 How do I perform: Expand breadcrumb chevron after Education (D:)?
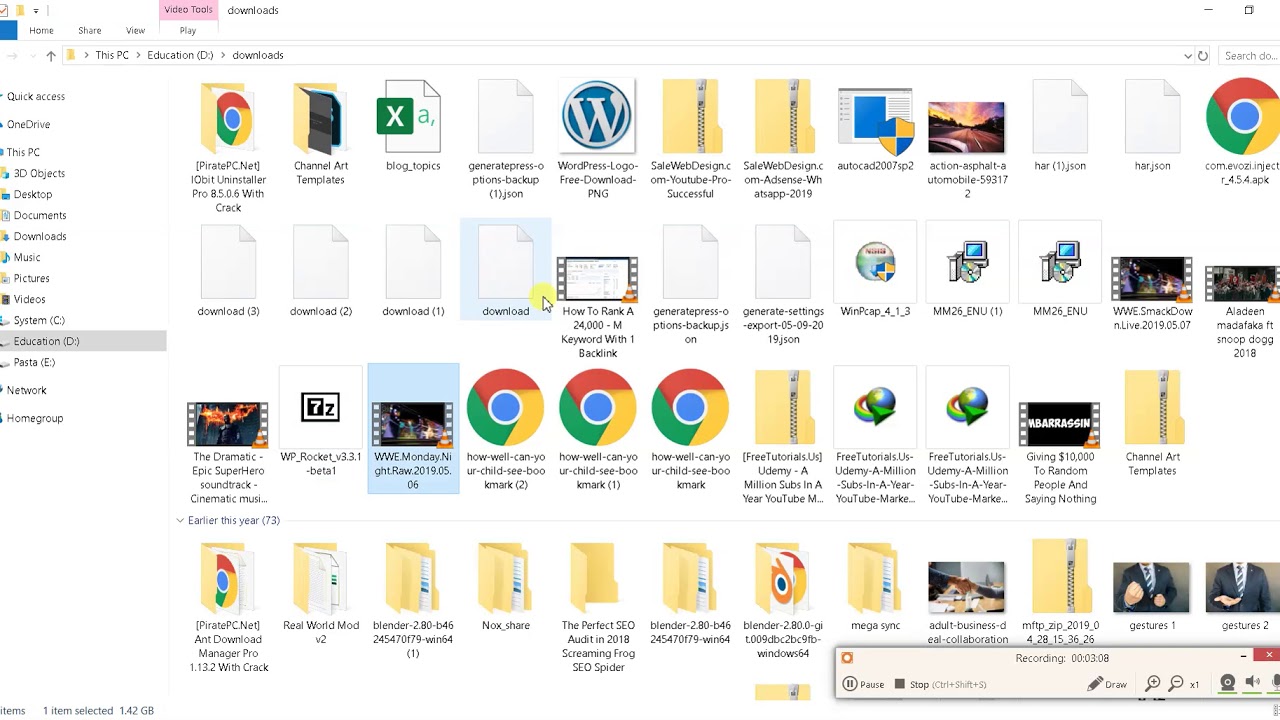(222, 56)
